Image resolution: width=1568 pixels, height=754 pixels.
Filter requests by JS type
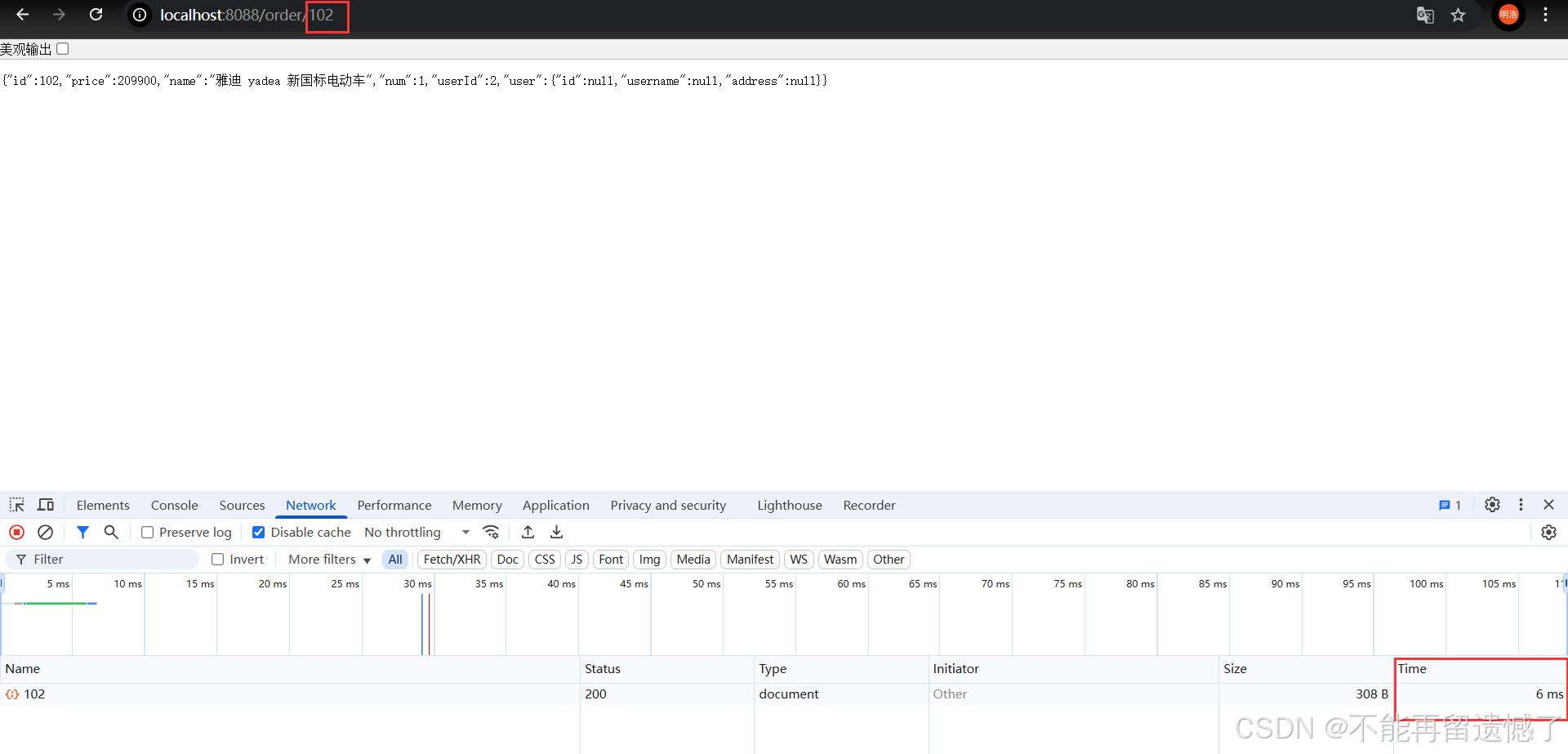[577, 560]
